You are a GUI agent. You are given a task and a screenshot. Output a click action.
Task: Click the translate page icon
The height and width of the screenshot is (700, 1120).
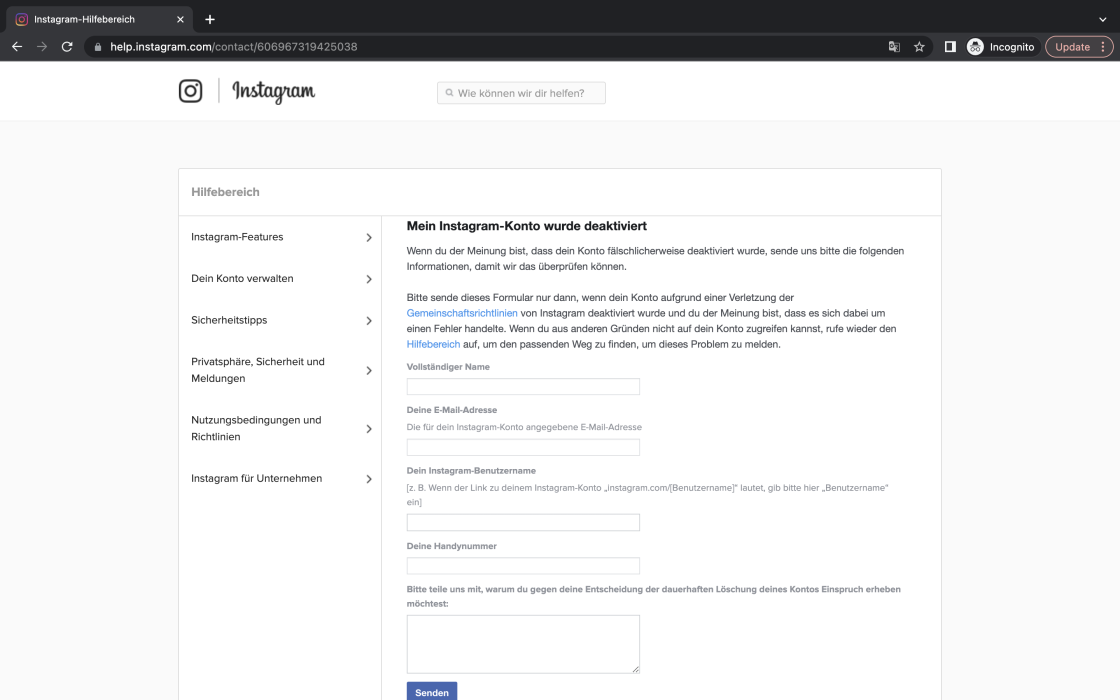(x=894, y=47)
